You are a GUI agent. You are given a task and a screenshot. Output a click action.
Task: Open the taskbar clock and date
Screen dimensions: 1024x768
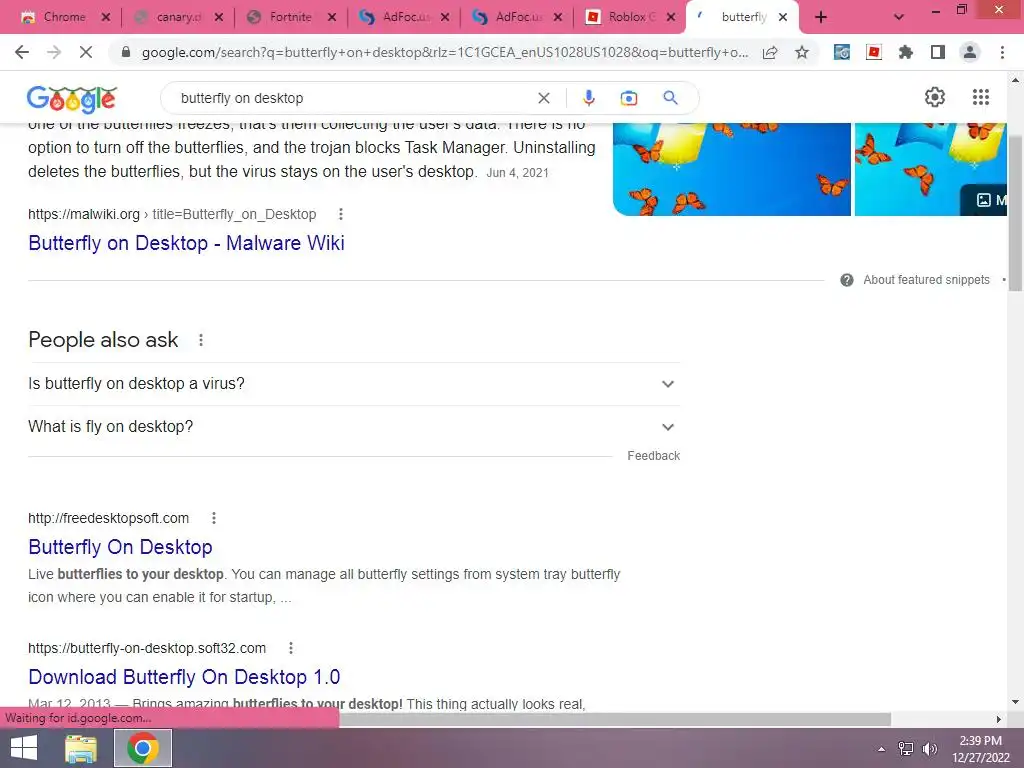[x=980, y=748]
